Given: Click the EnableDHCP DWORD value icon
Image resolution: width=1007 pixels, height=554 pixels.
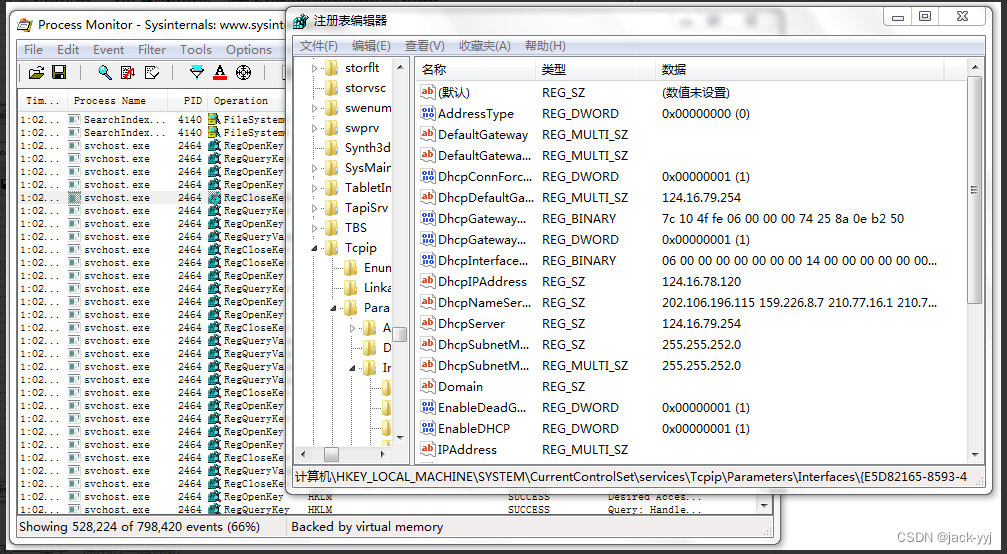Looking at the screenshot, I should point(428,428).
